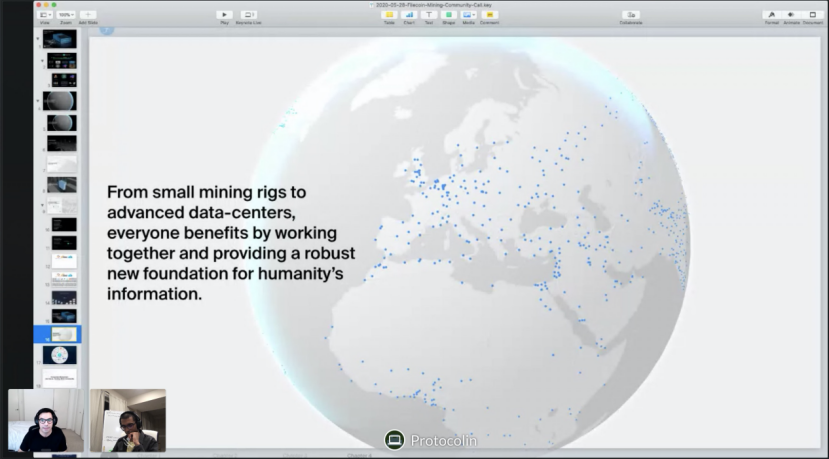Insert a Chart from the toolbar

pos(409,15)
